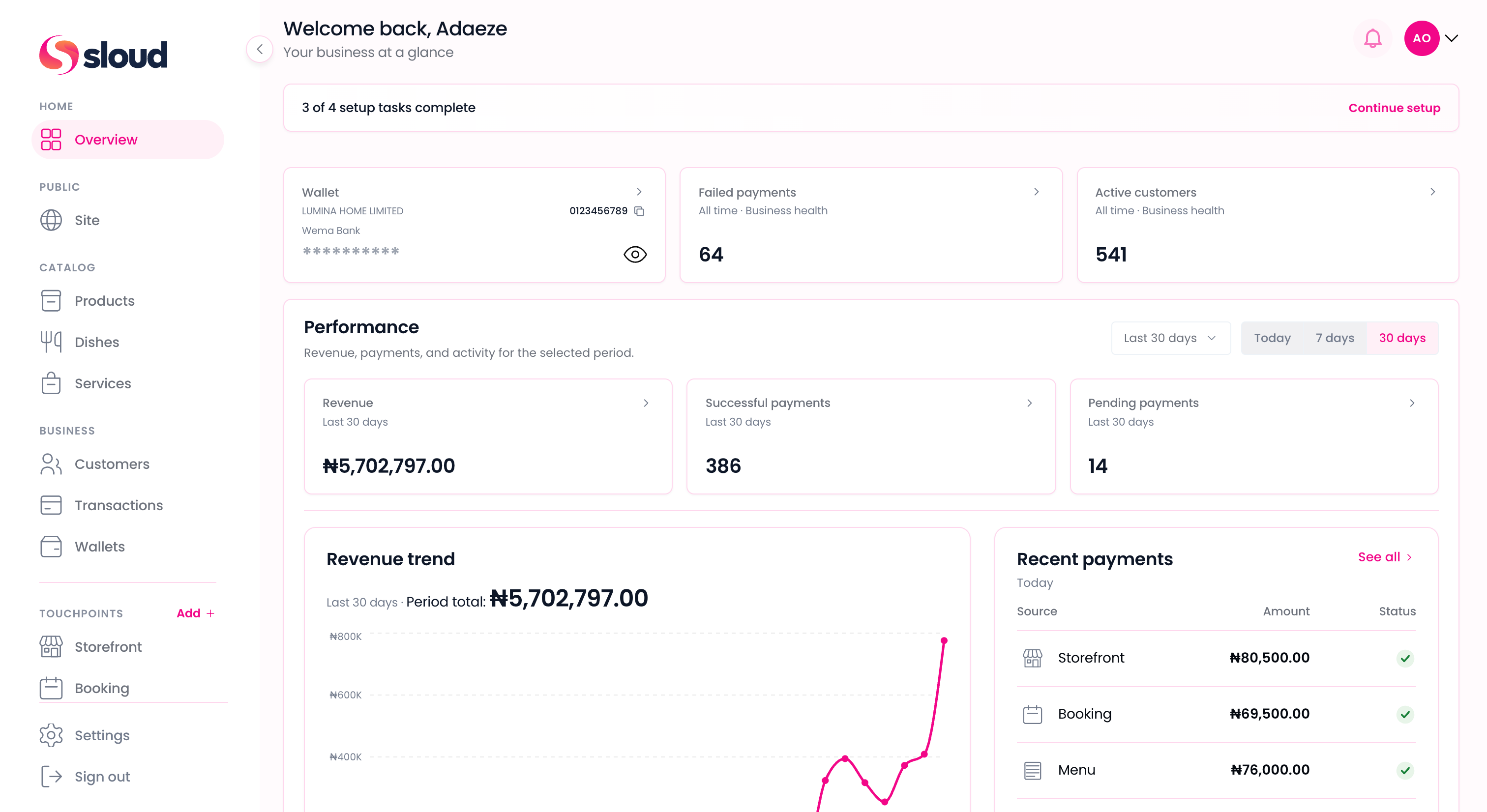This screenshot has height=812, width=1487.
Task: Click the Sign out icon
Action: (x=51, y=777)
